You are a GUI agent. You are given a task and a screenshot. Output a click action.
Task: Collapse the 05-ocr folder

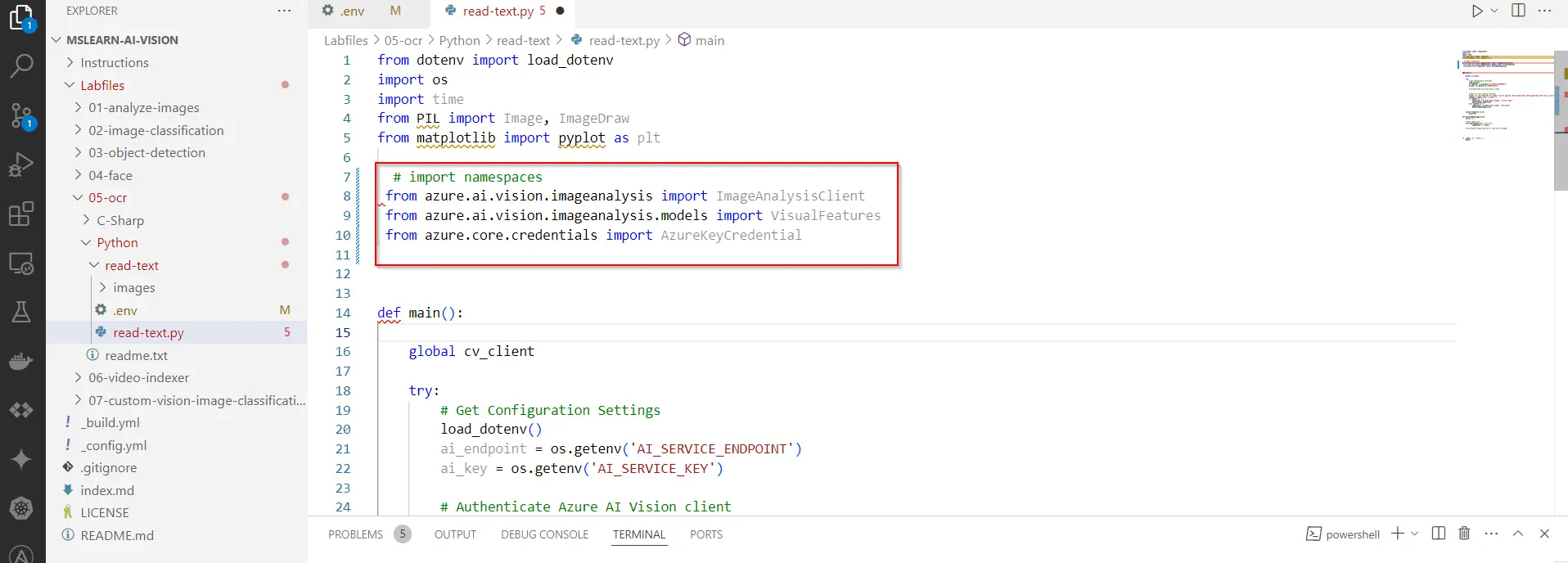coord(107,197)
